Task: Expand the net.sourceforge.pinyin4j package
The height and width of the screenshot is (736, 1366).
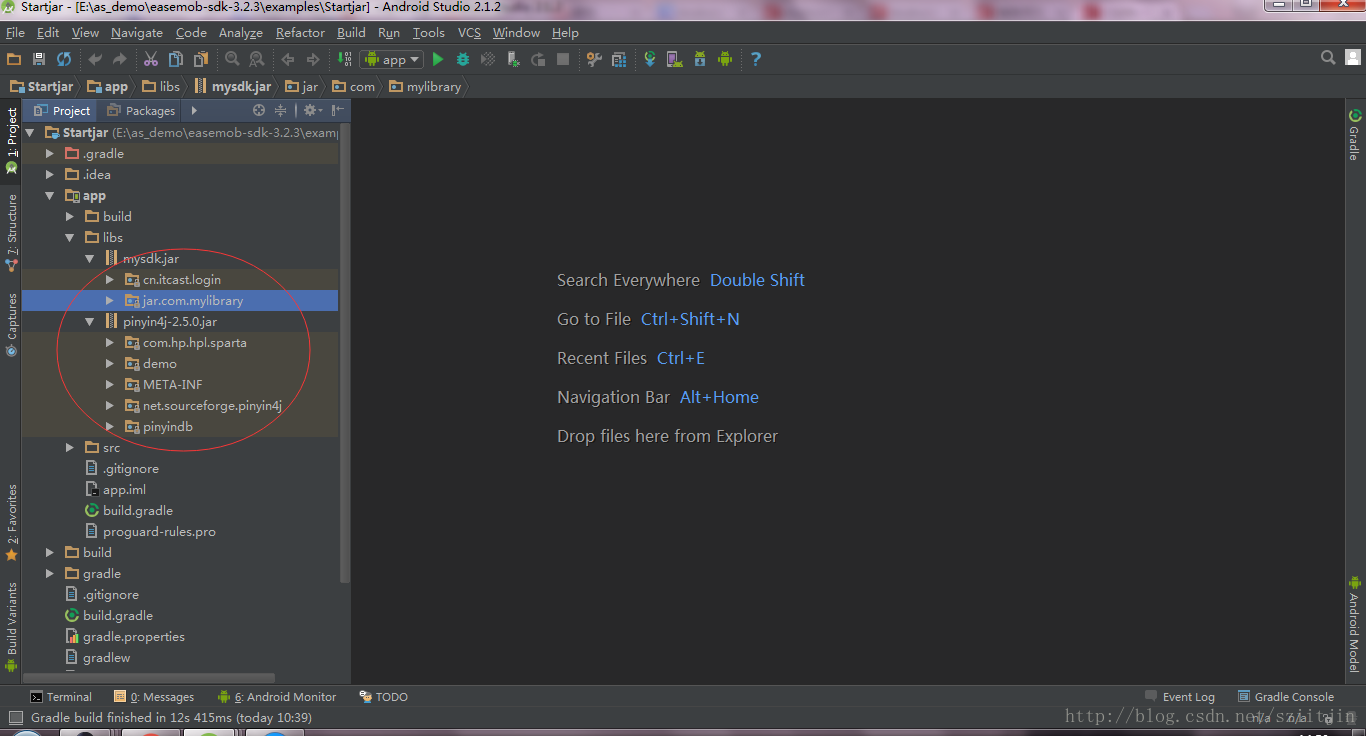Action: coord(110,405)
